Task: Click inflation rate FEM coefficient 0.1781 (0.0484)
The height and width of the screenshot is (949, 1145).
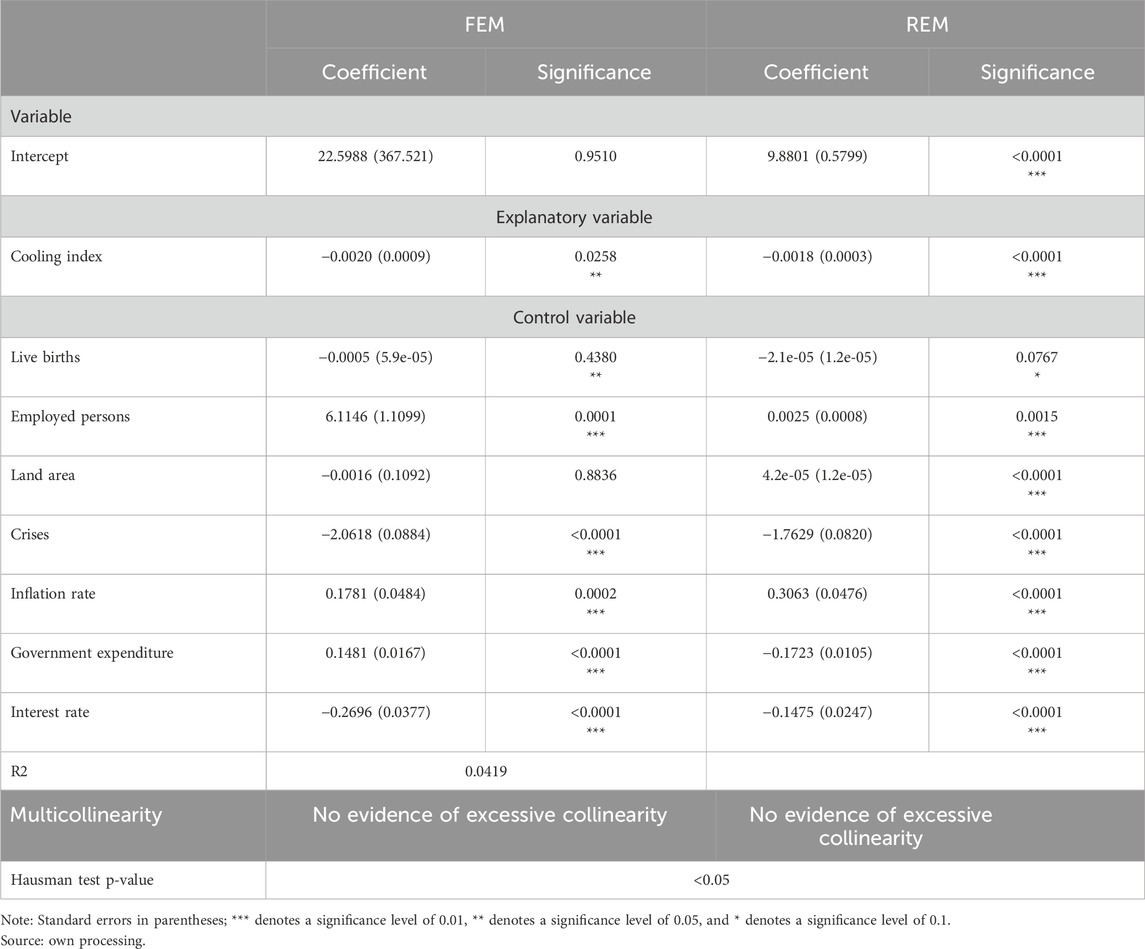Action: pyautogui.click(x=375, y=593)
